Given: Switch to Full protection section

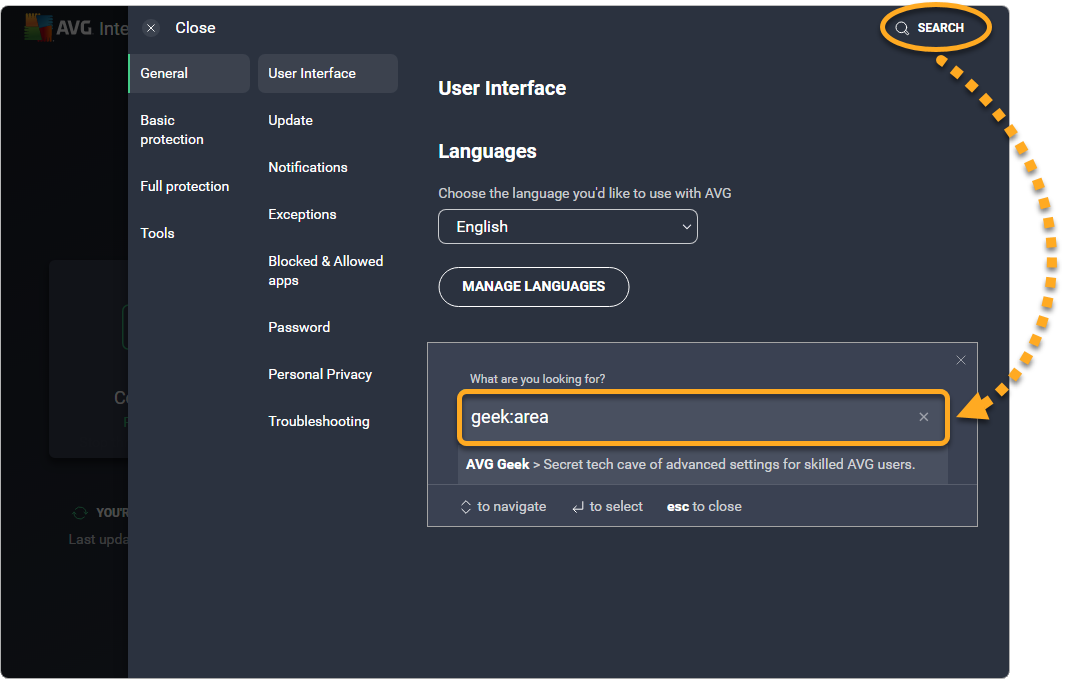Looking at the screenshot, I should (x=185, y=186).
